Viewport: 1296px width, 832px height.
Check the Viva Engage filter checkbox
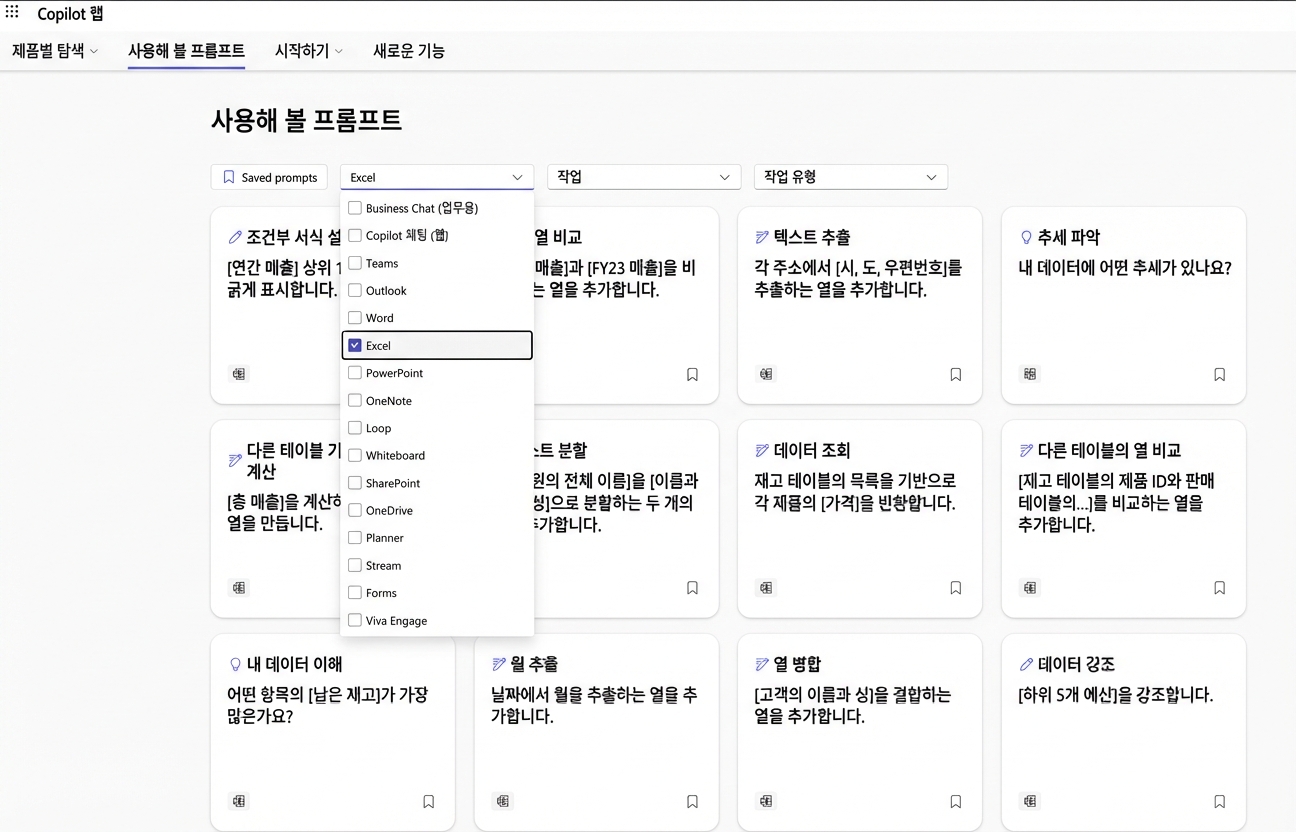click(x=354, y=620)
